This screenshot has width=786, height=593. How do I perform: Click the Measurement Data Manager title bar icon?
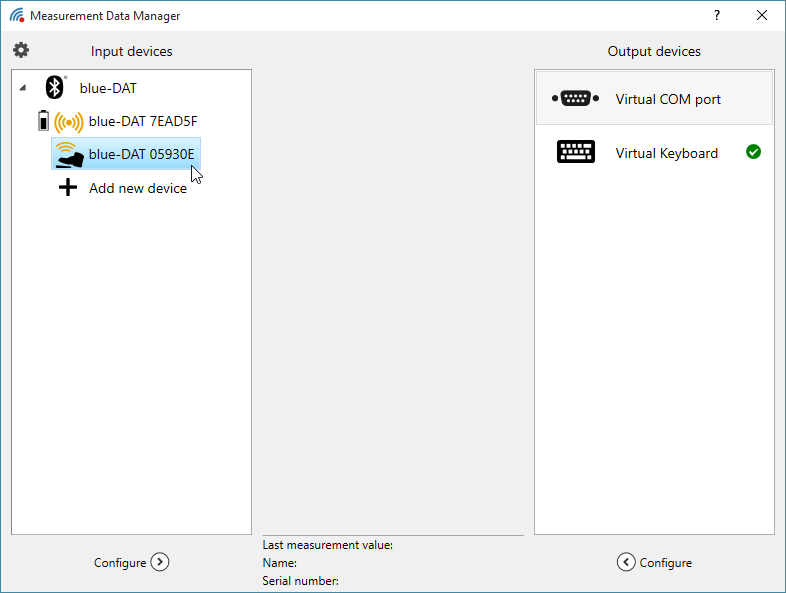pos(16,16)
